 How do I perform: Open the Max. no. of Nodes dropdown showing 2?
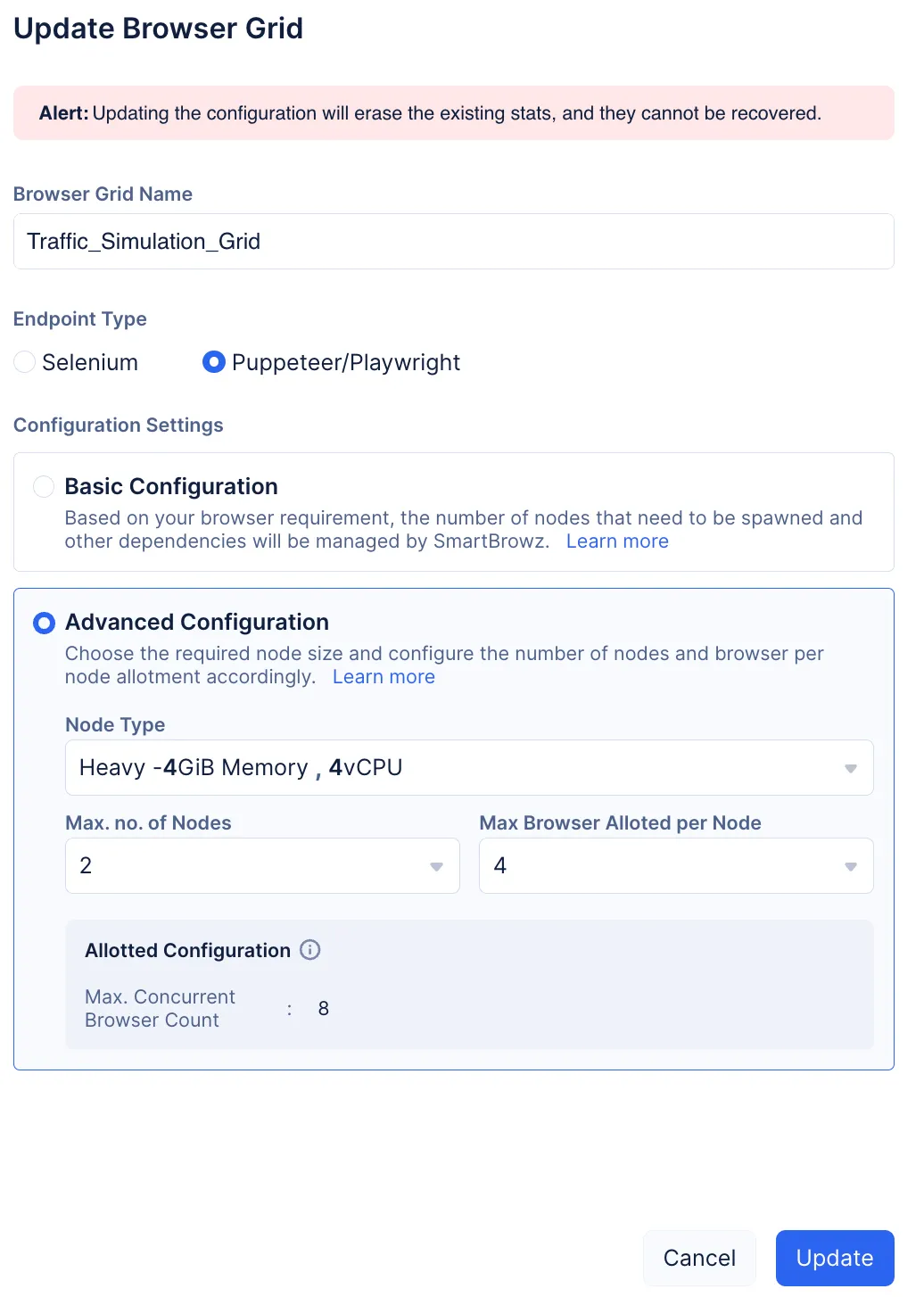pyautogui.click(x=250, y=866)
